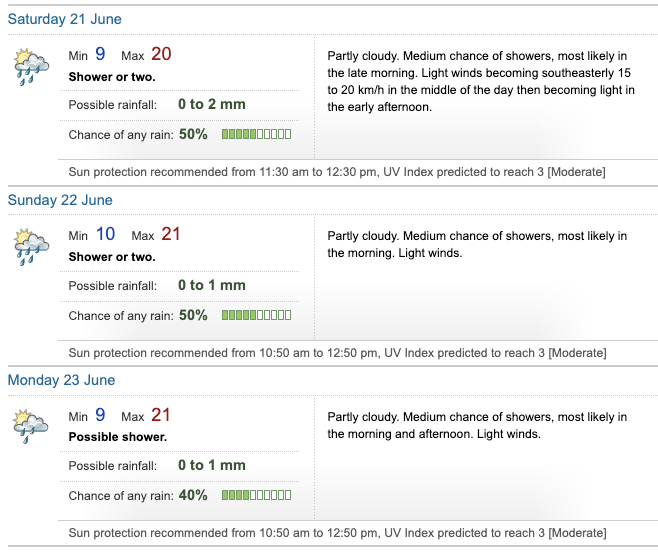
Task: Click Saturday's 50% rain chance bar
Action: point(256,134)
